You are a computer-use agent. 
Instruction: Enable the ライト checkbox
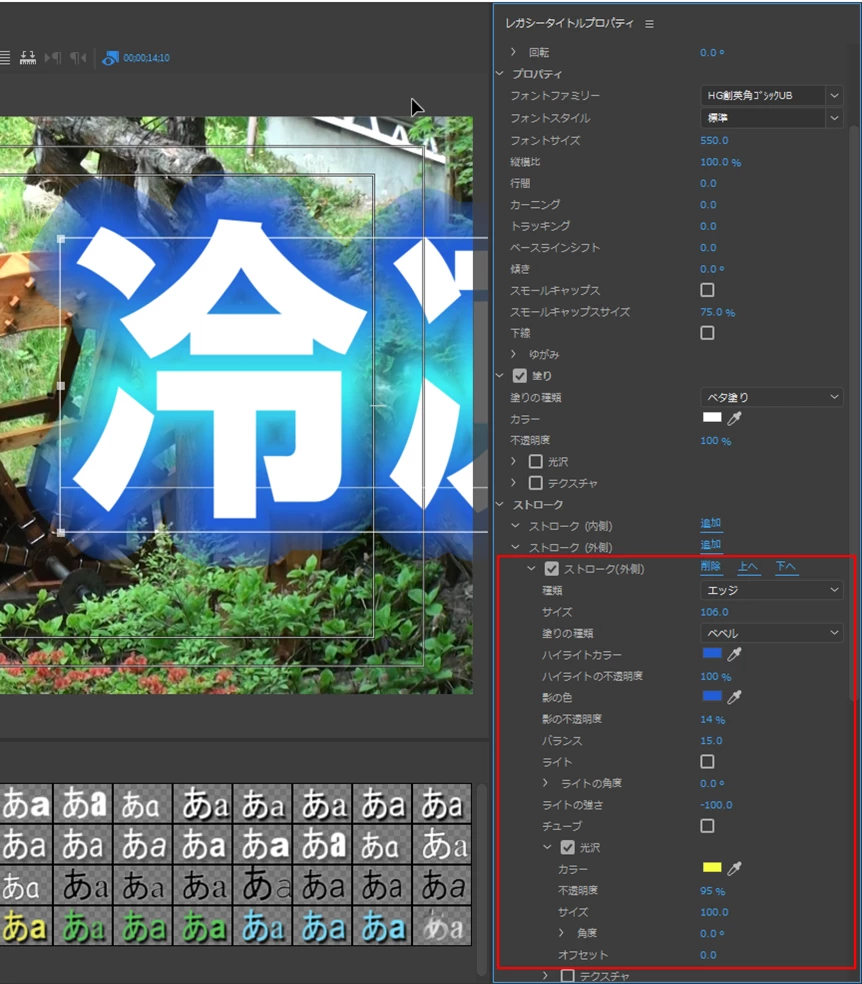[x=707, y=762]
